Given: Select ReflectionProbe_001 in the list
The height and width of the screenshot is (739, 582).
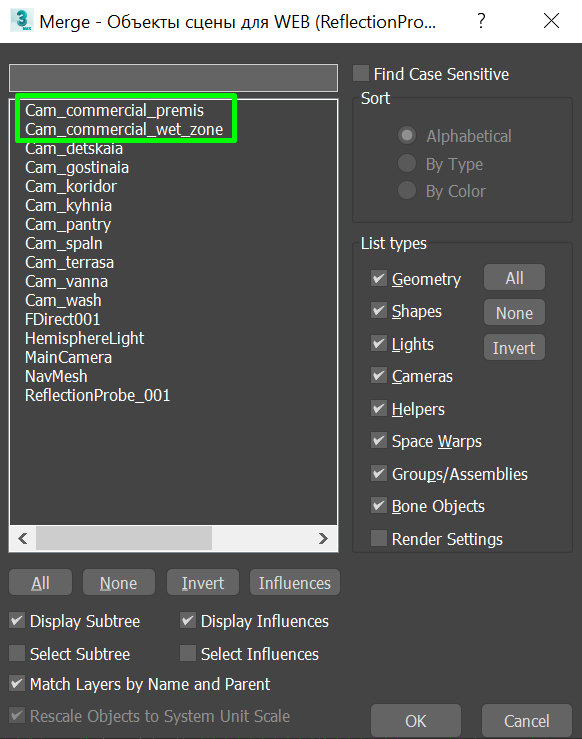Looking at the screenshot, I should 98,395.
